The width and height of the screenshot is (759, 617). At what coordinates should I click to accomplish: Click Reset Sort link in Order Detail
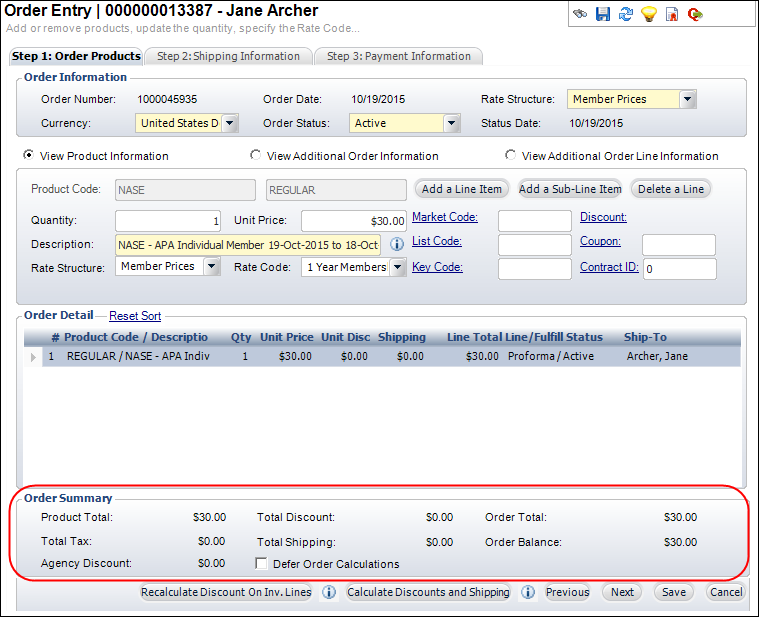[135, 316]
